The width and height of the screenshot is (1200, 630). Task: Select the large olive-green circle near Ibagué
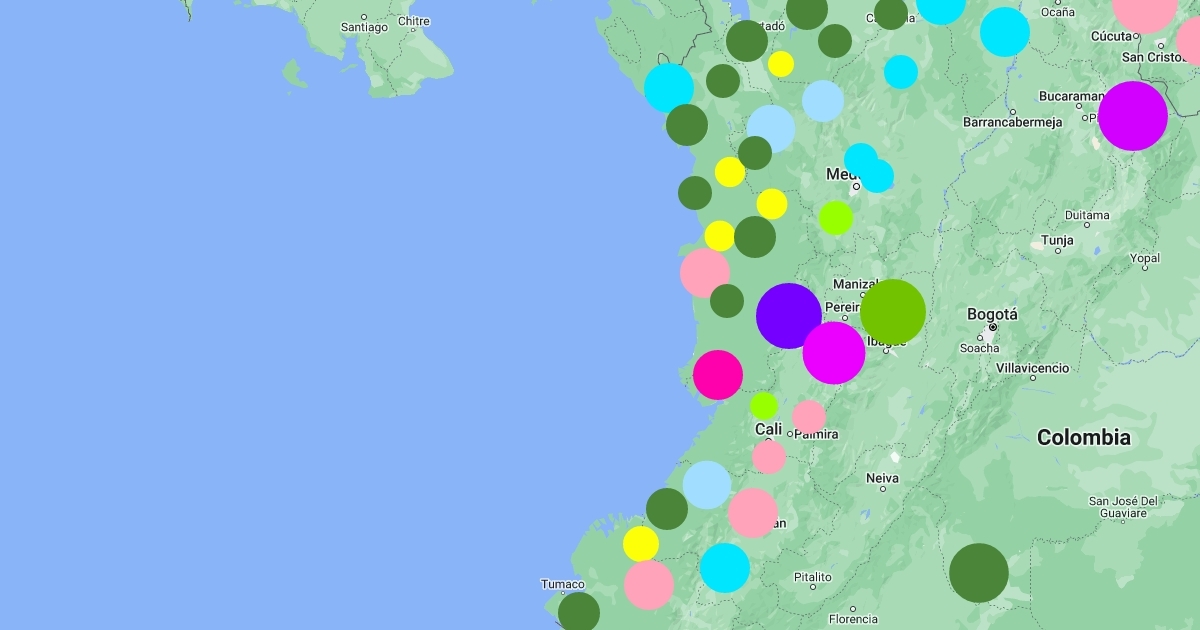[x=893, y=311]
